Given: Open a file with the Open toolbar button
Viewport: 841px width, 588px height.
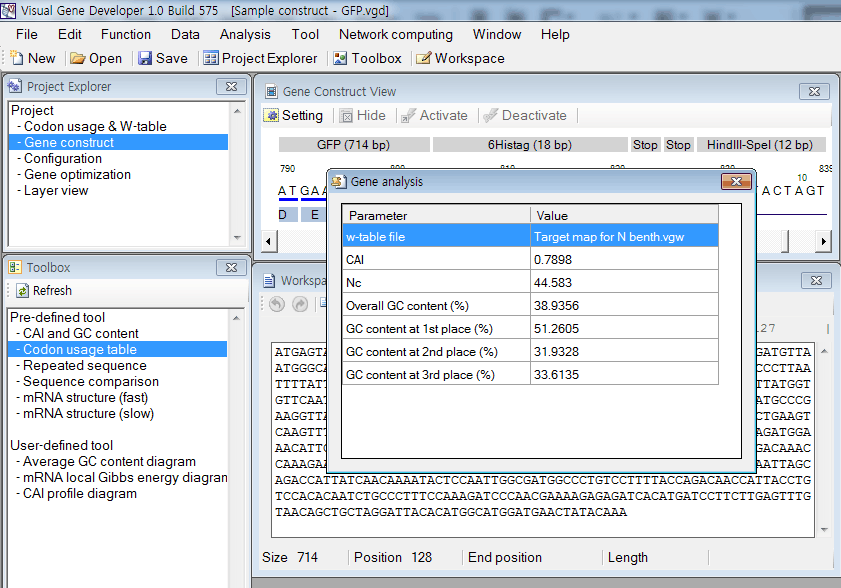Looking at the screenshot, I should pos(96,58).
